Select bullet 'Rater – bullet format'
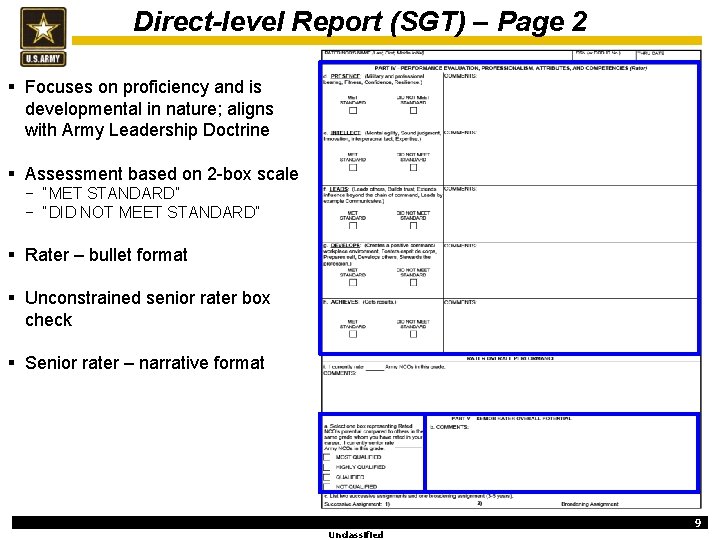Screen dimensions: 720x540 point(106,254)
